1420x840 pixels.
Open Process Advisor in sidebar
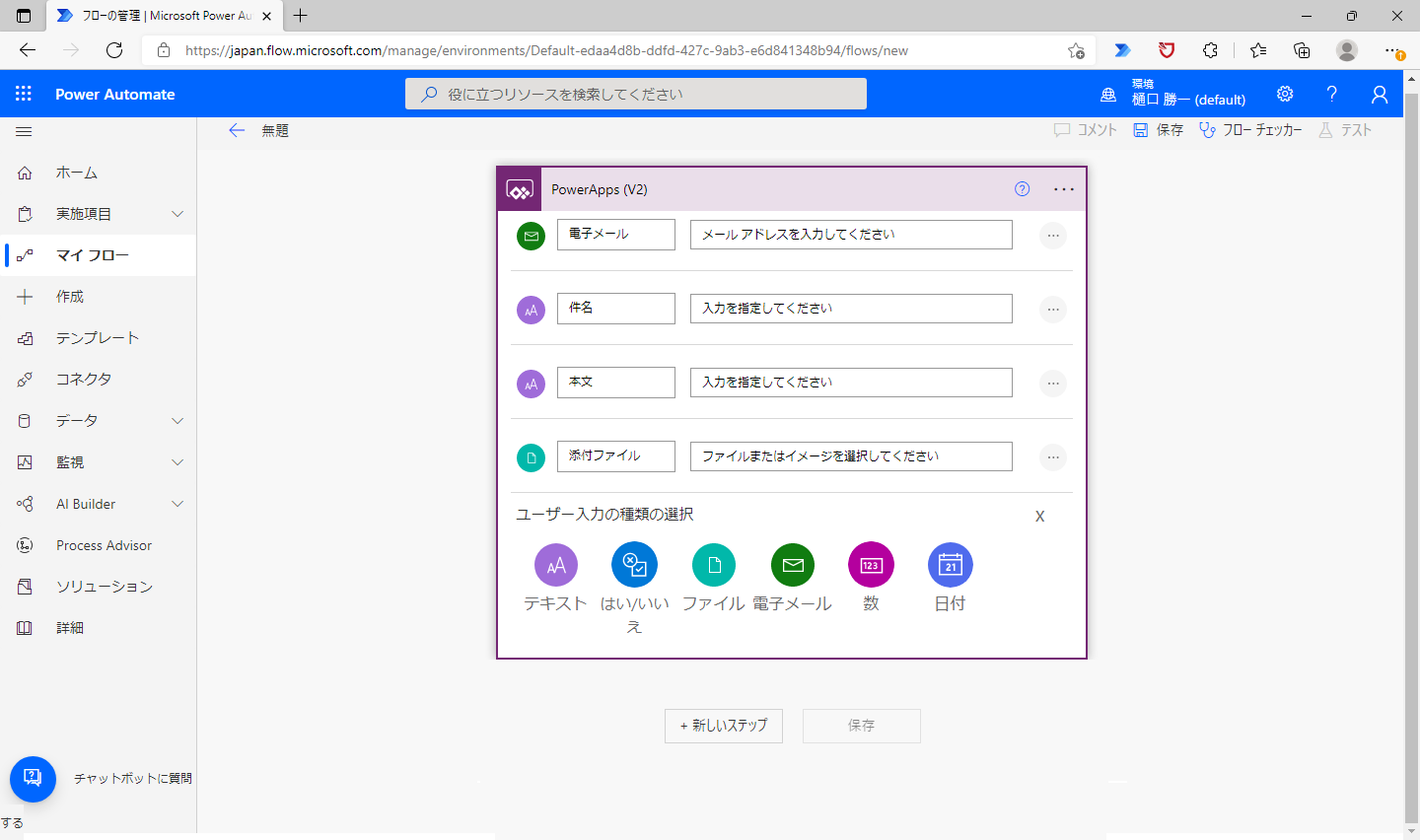coord(99,545)
